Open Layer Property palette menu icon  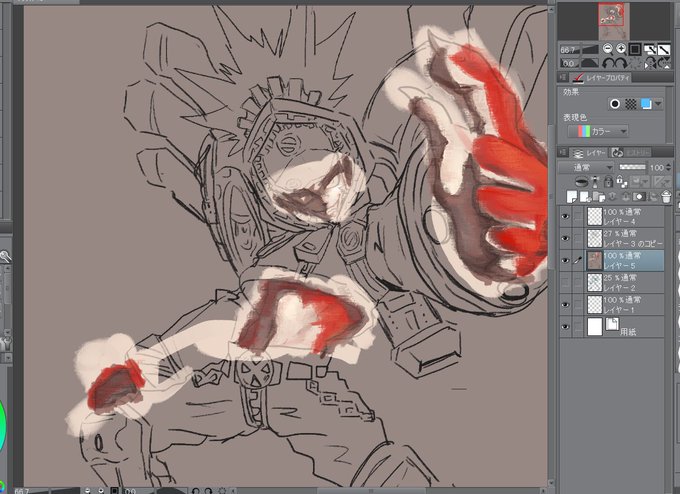click(x=562, y=77)
